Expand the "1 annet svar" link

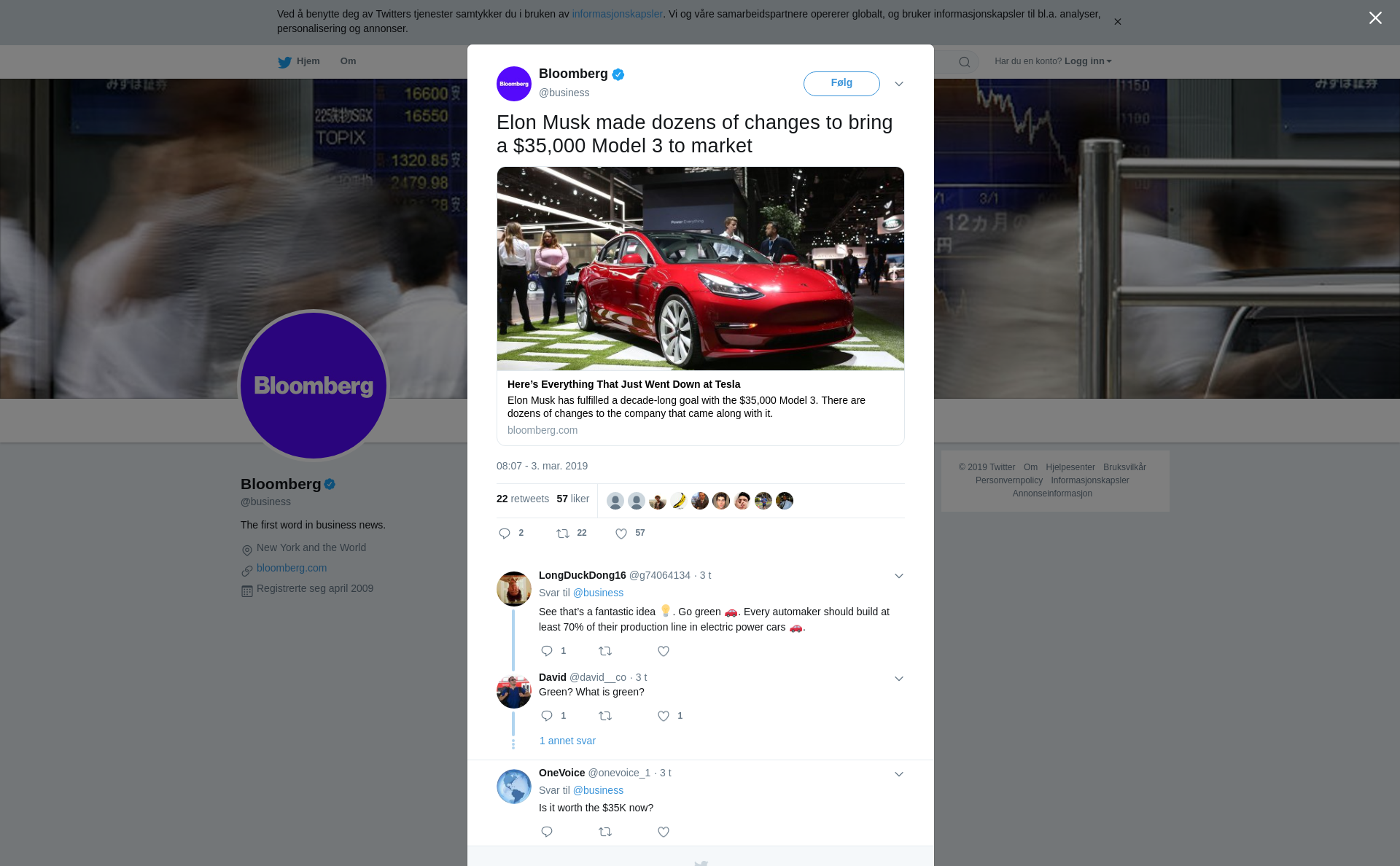coord(567,741)
